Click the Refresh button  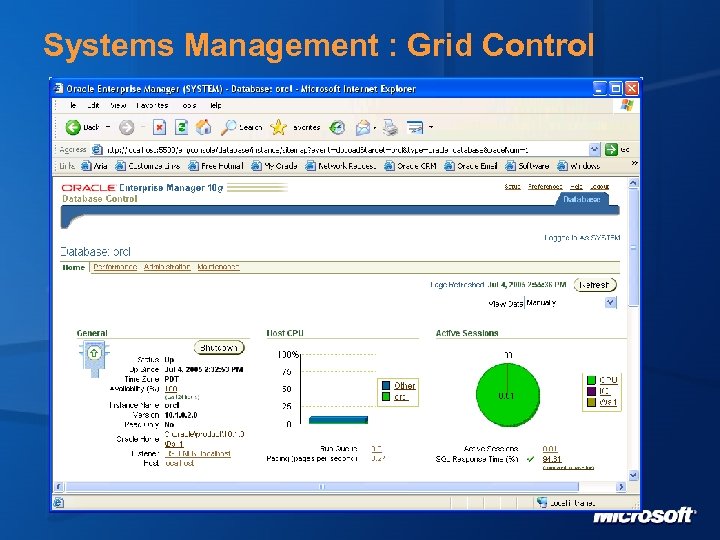pos(595,285)
